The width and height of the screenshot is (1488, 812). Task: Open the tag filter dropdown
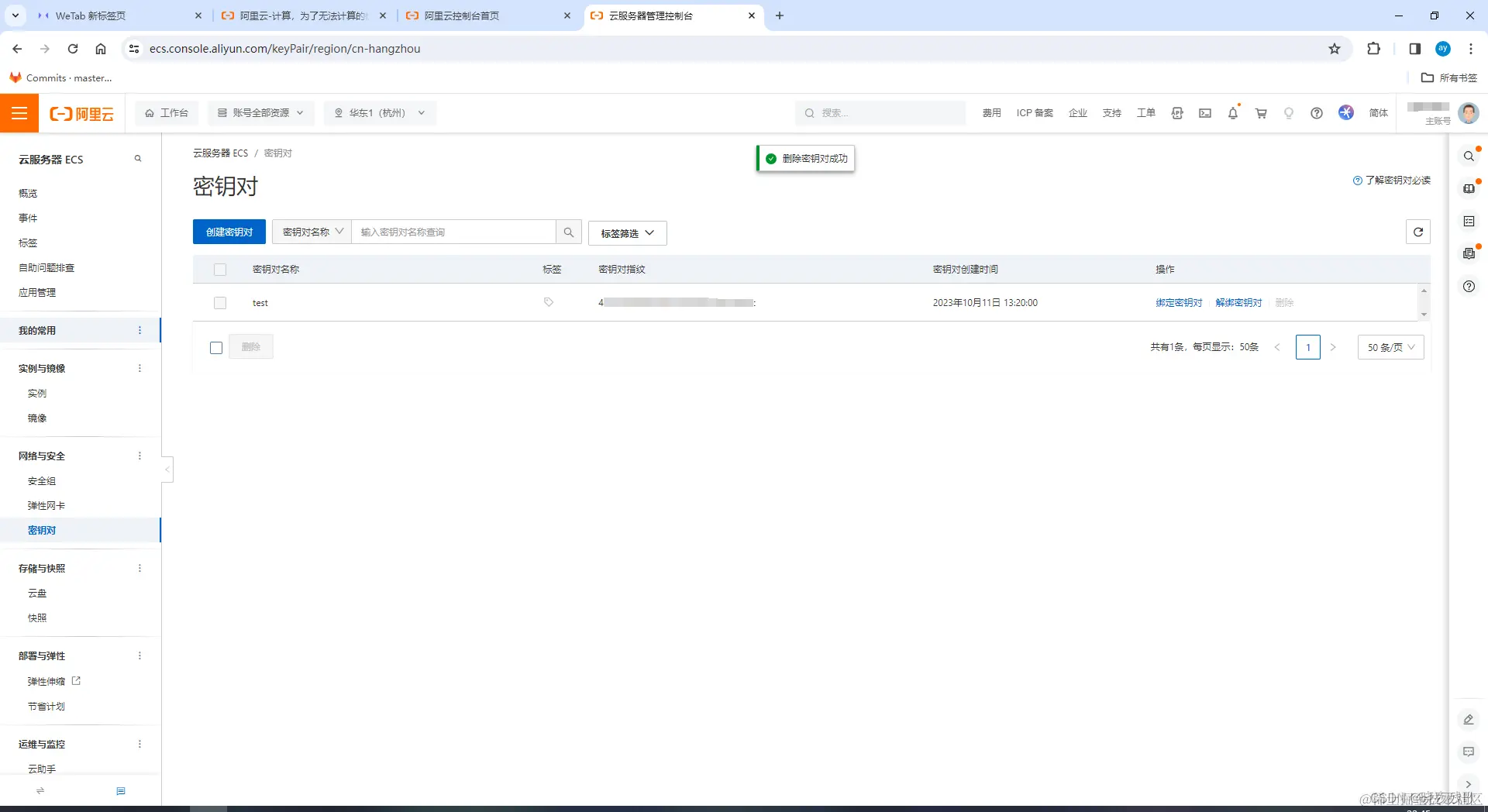pos(628,233)
